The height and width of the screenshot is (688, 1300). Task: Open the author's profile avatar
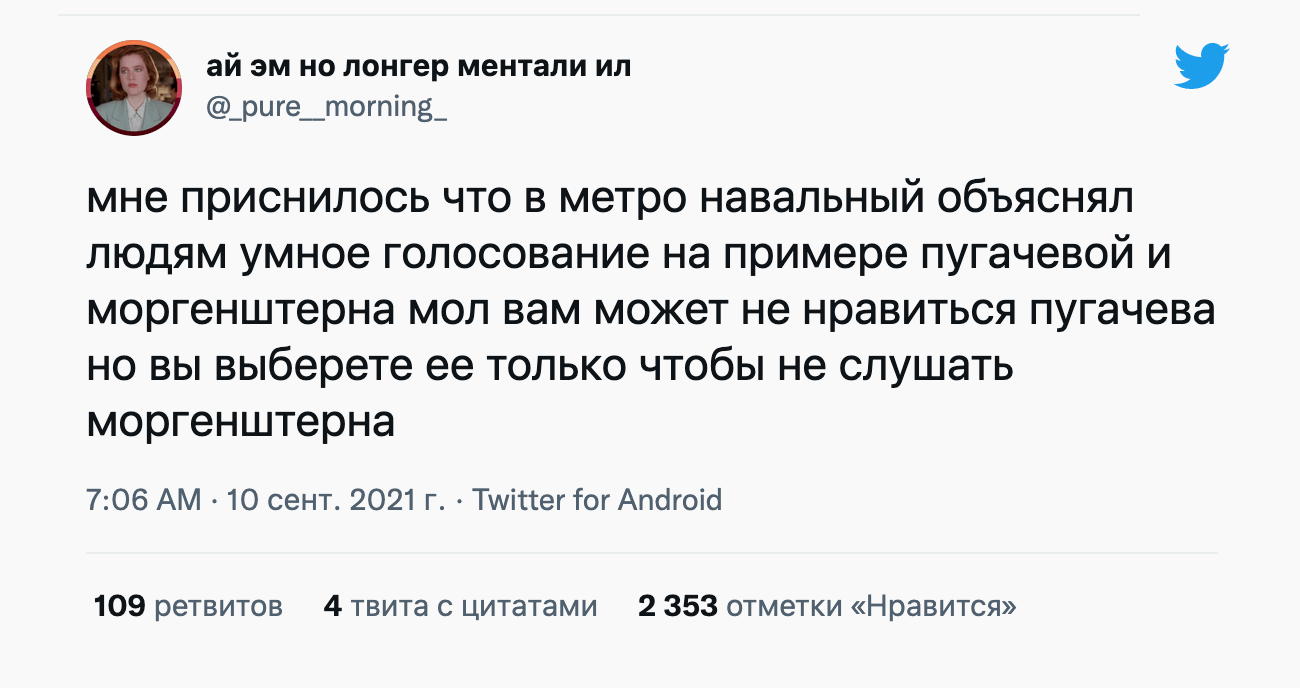[132, 88]
